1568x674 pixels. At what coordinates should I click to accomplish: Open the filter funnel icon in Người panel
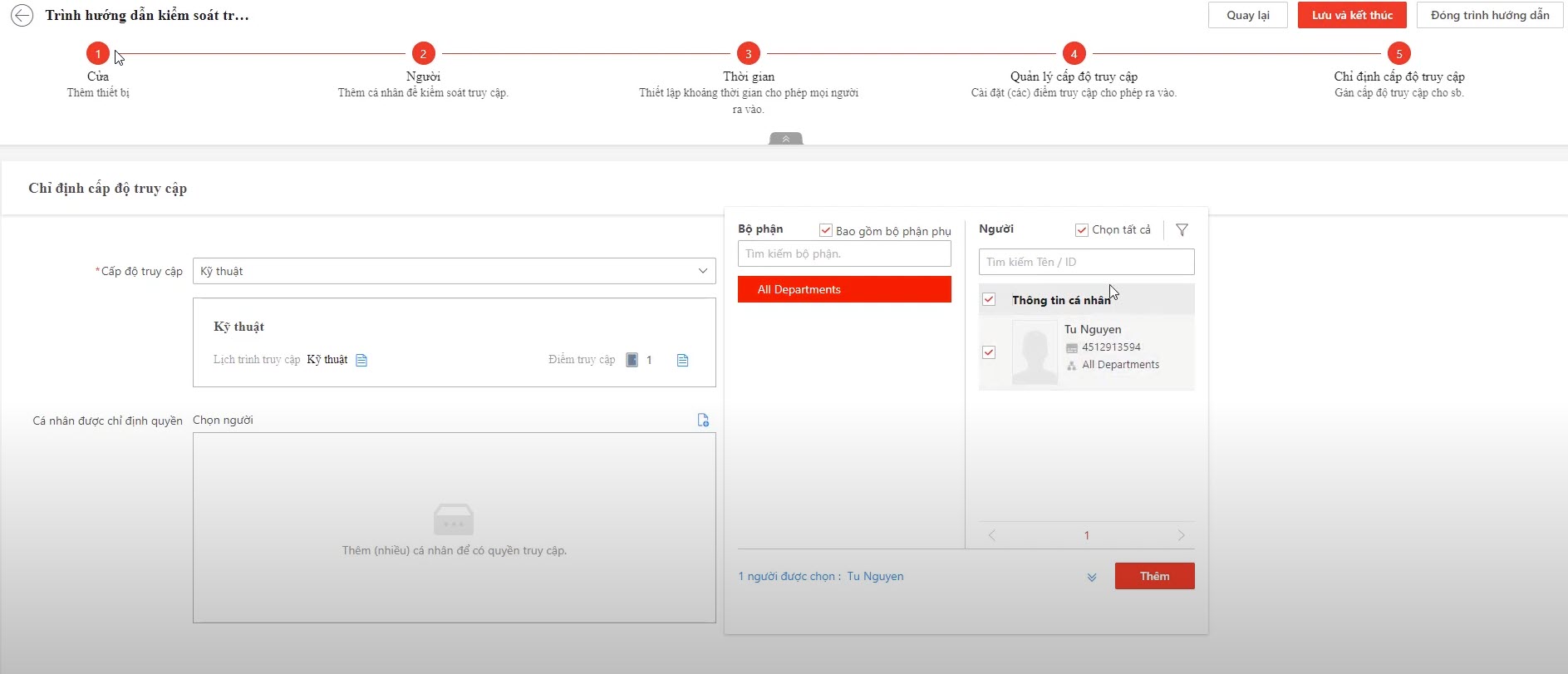[x=1182, y=230]
